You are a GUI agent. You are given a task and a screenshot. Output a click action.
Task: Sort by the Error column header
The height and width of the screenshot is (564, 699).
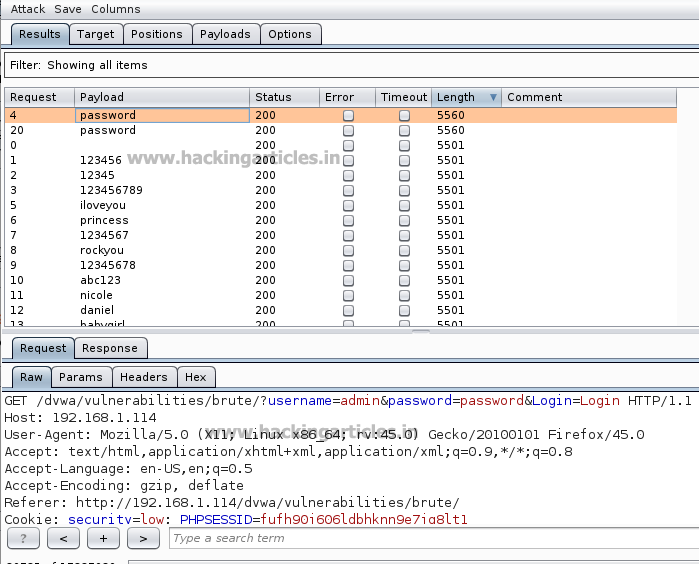pyautogui.click(x=347, y=97)
